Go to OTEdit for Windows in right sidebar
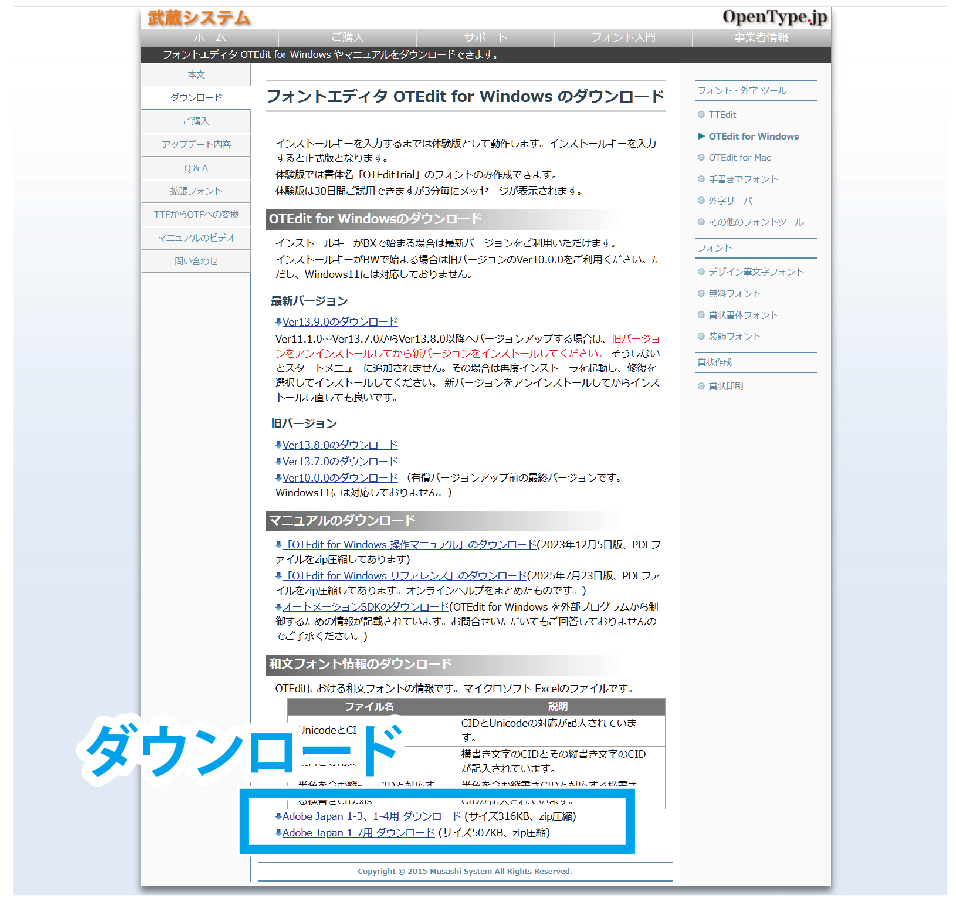This screenshot has height=899, width=956. click(754, 136)
